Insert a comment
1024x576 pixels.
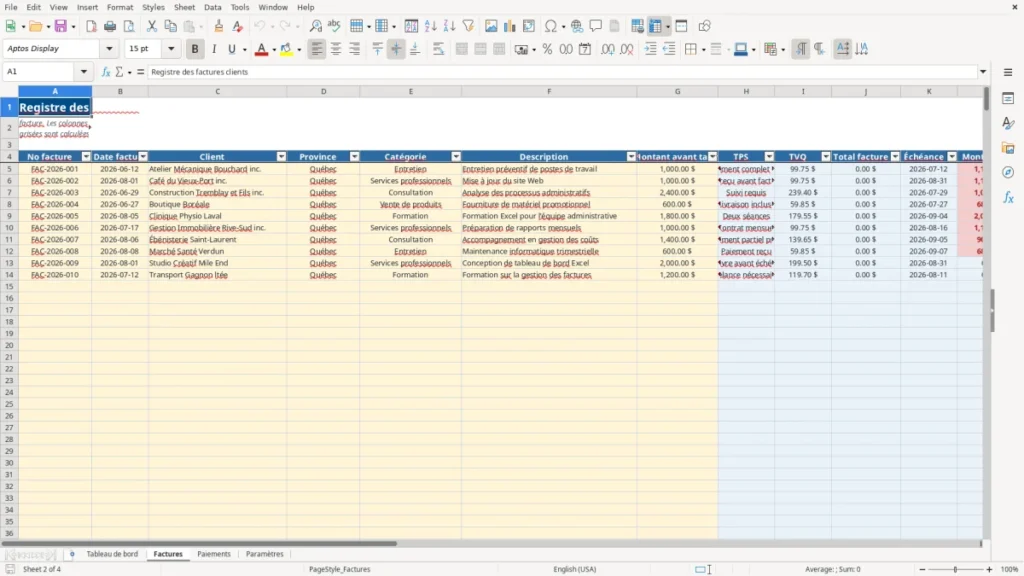(x=596, y=26)
